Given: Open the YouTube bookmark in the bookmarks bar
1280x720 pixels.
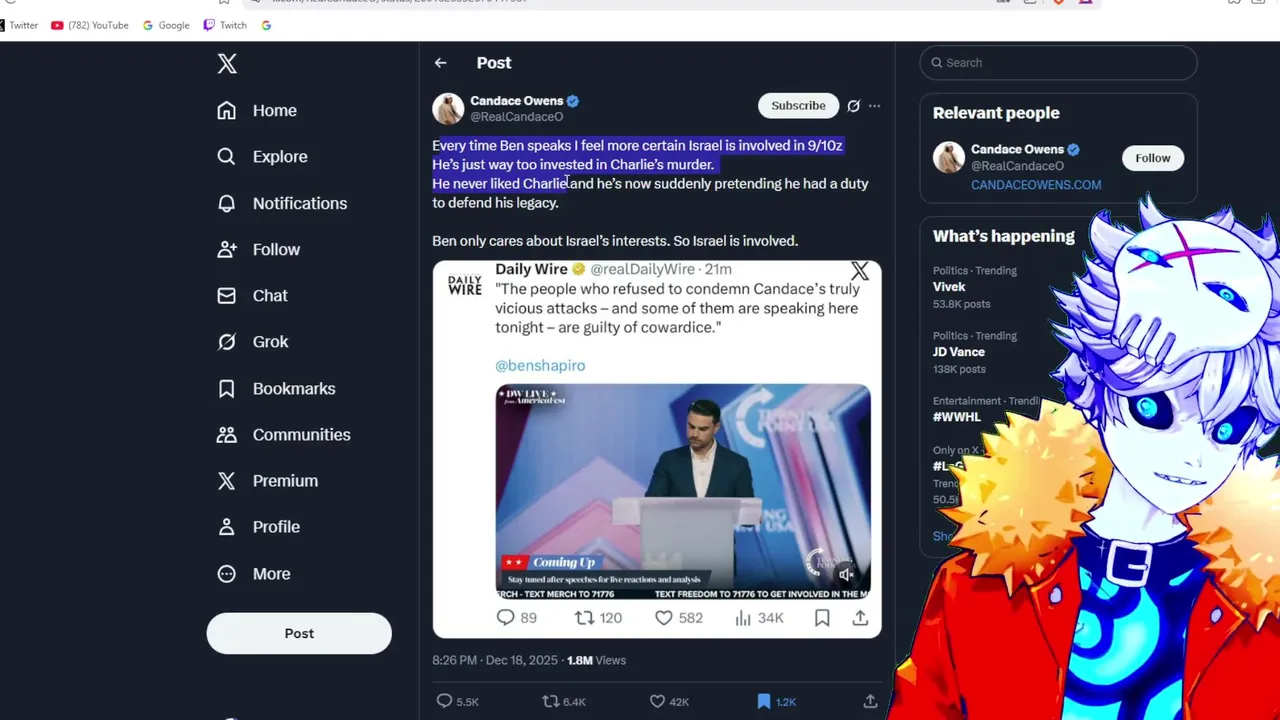Looking at the screenshot, I should tap(90, 25).
